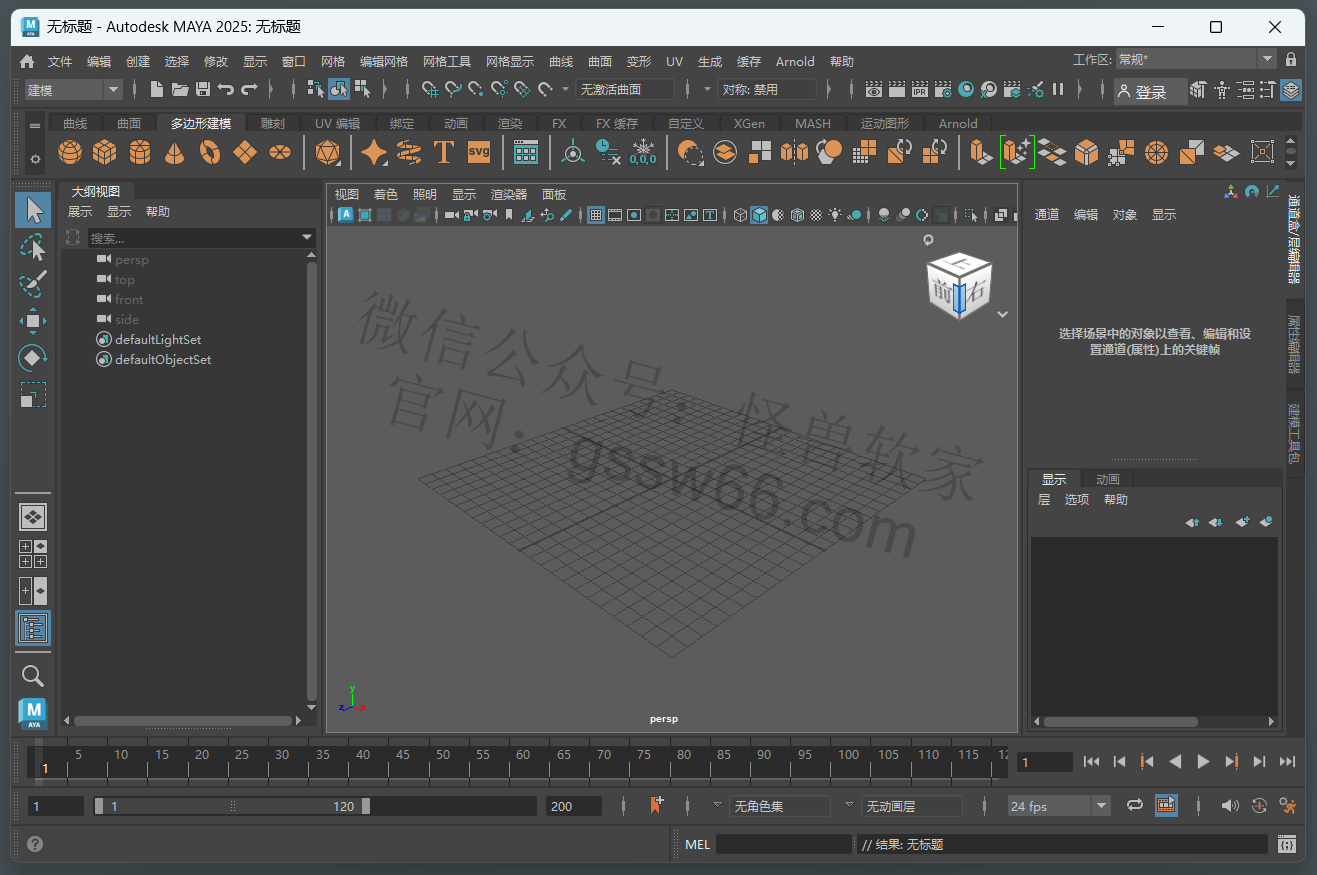
Task: Switch to the 雕刻 shelf tab
Action: 272,123
